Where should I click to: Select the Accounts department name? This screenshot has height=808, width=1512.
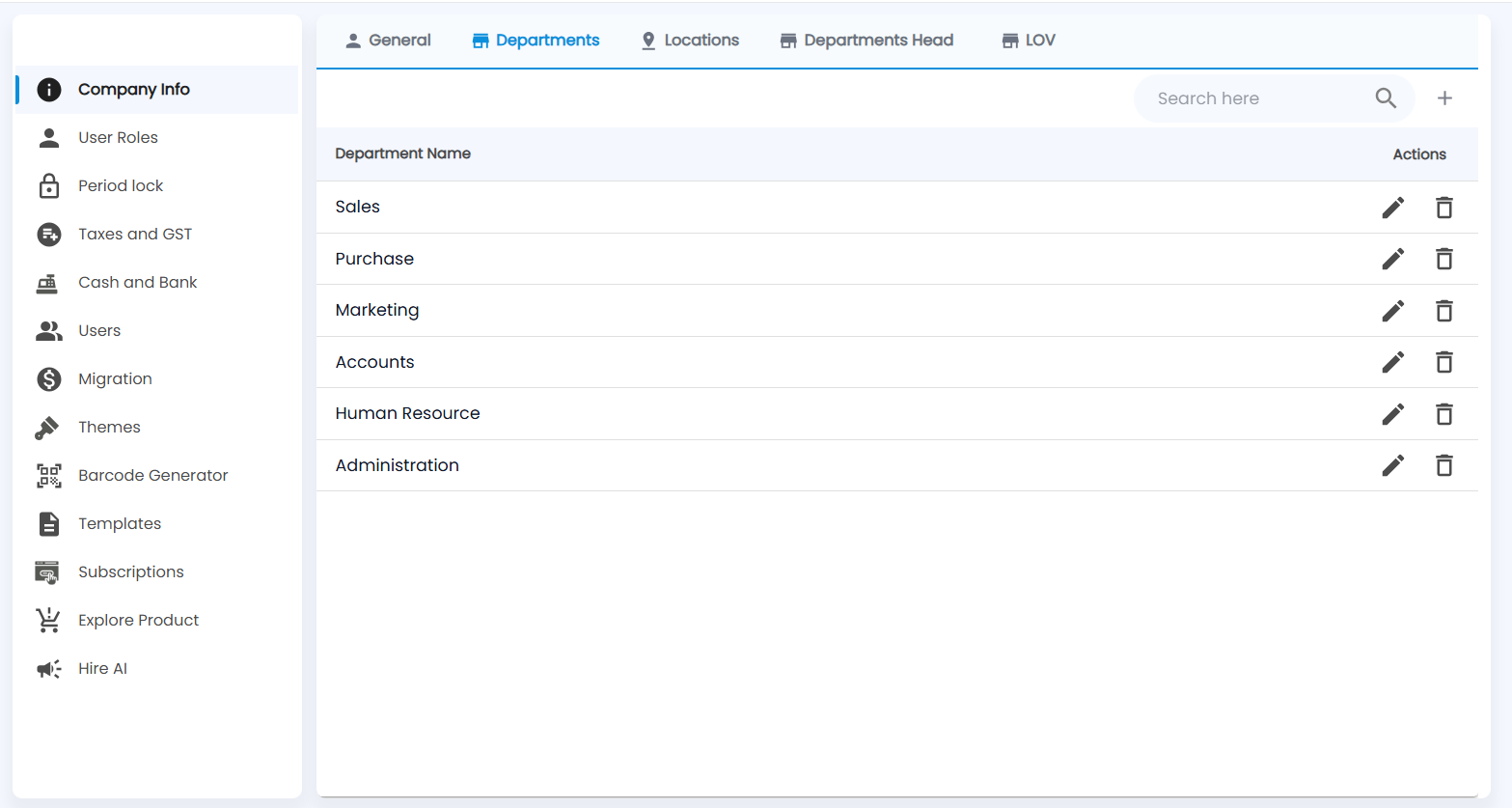(x=375, y=362)
